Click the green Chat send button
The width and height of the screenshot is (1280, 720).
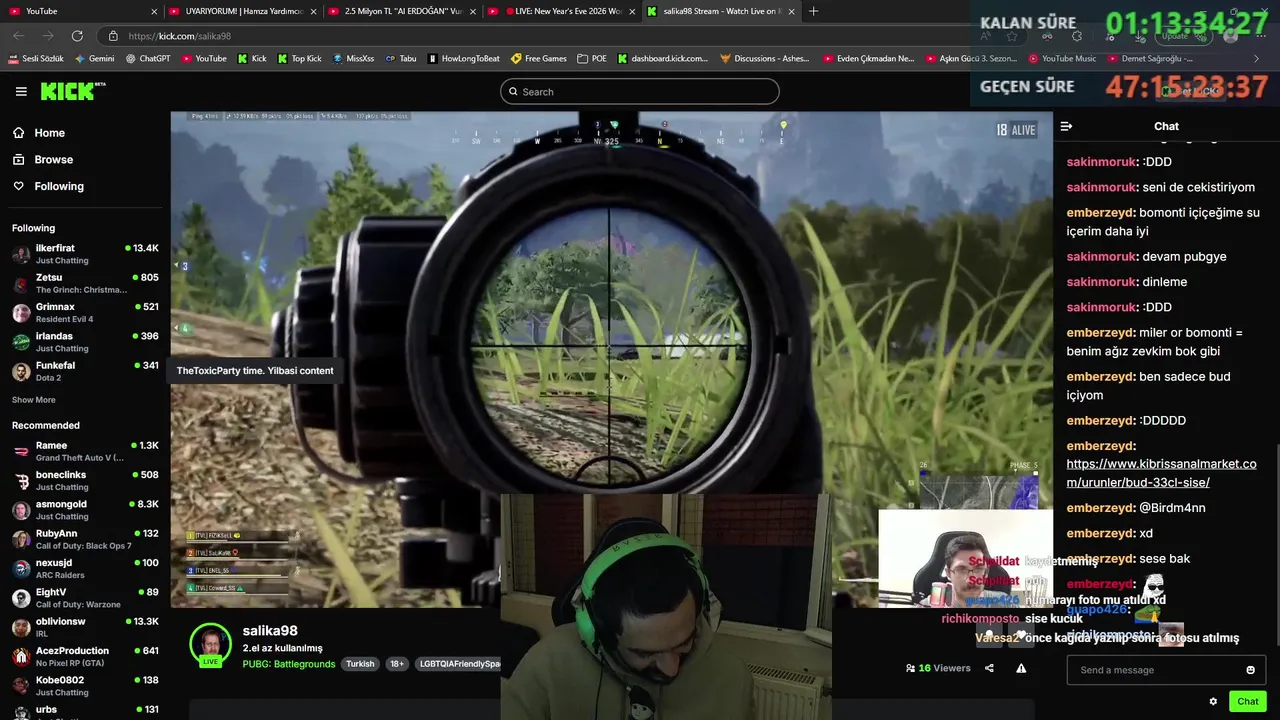click(1247, 701)
